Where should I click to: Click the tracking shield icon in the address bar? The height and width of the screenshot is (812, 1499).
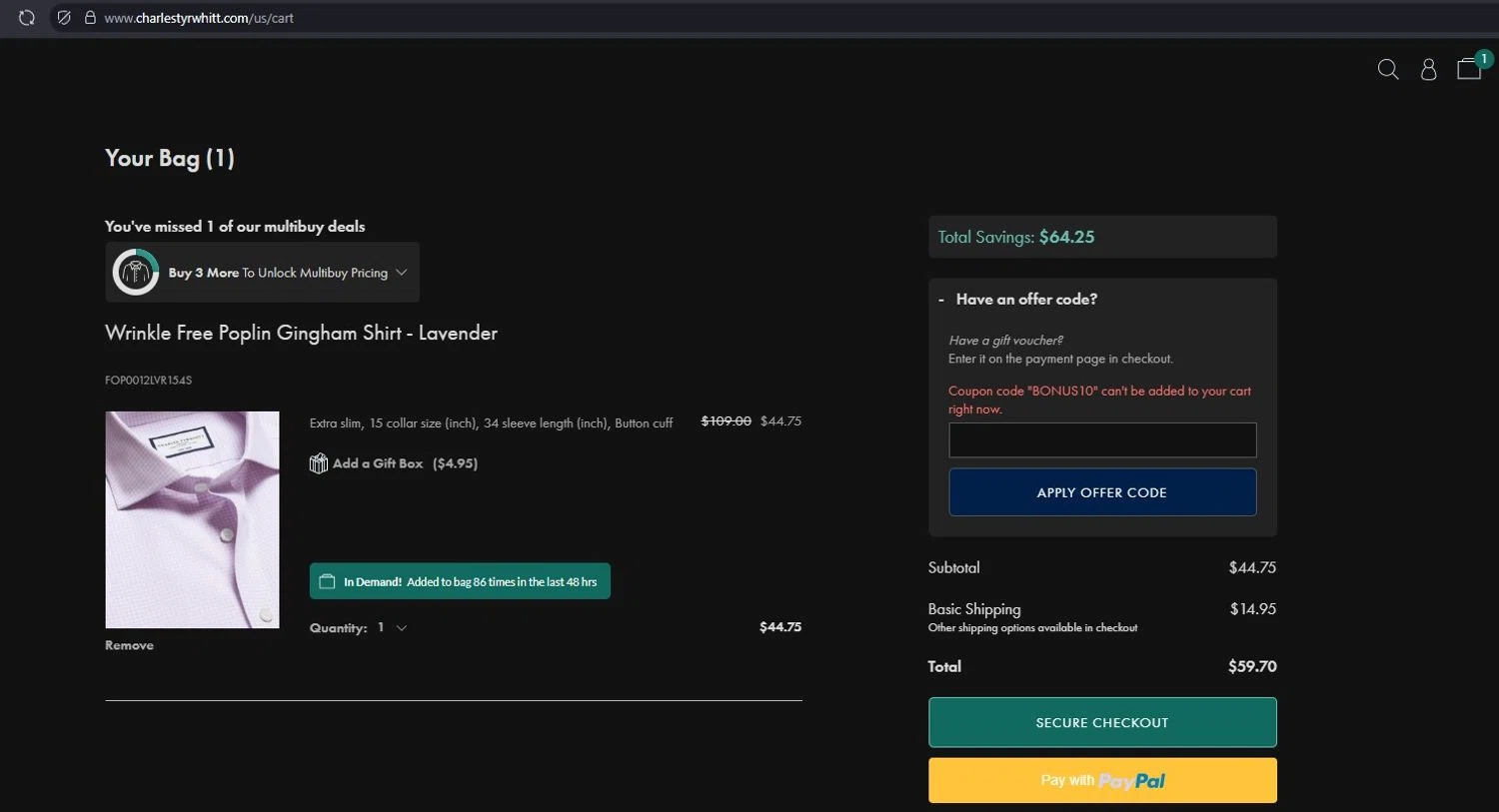(x=64, y=18)
